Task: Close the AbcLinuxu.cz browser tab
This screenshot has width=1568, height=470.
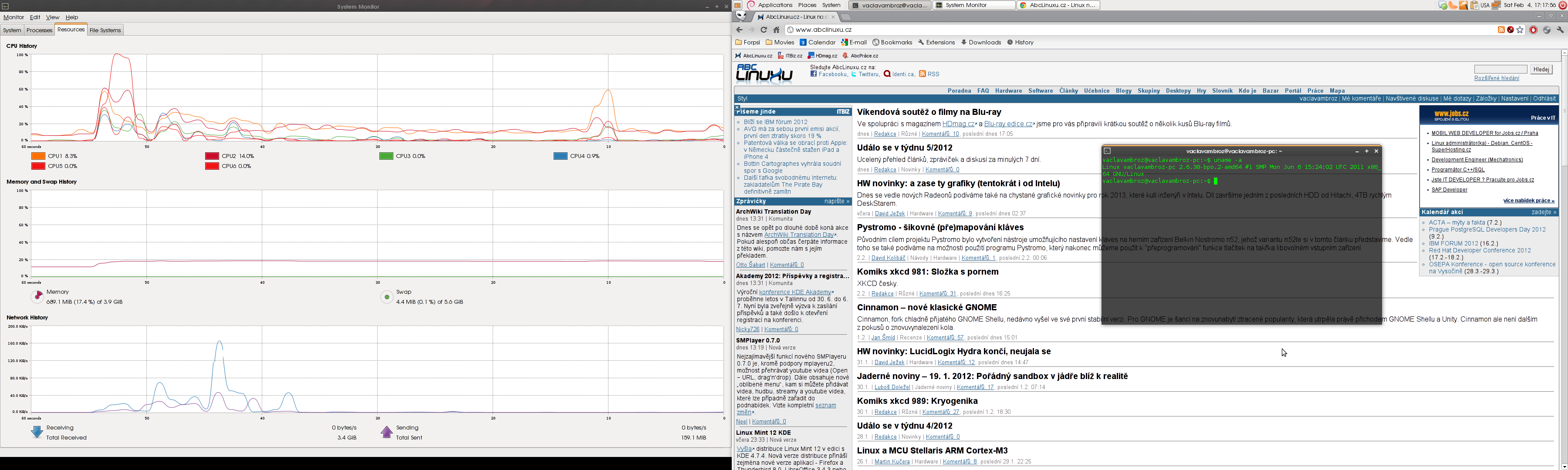Action: tap(833, 17)
